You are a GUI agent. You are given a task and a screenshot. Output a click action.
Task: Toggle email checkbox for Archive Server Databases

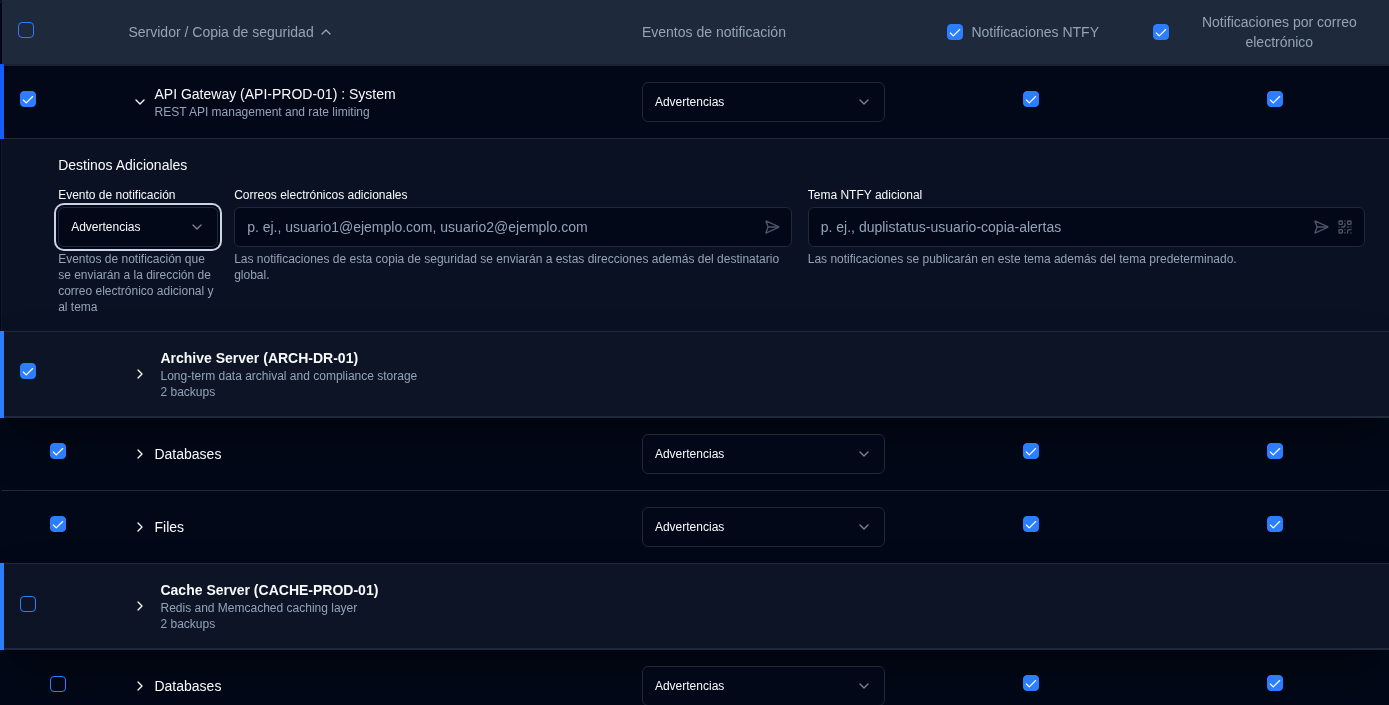click(1275, 451)
